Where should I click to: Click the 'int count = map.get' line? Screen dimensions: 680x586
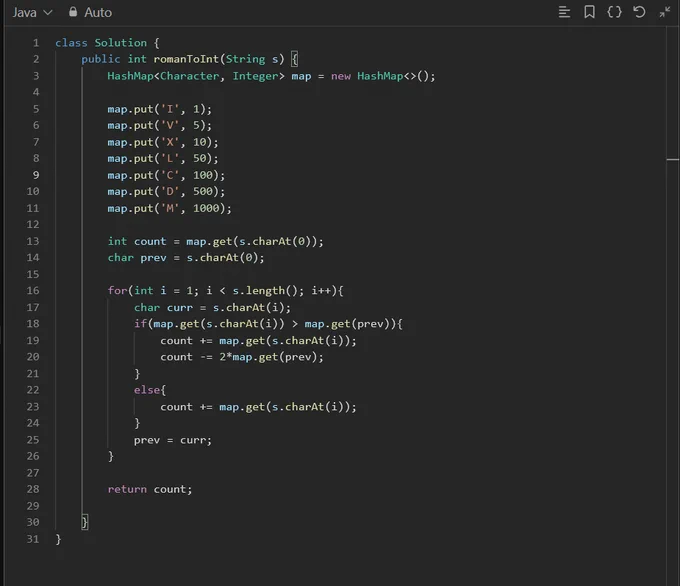(x=216, y=241)
